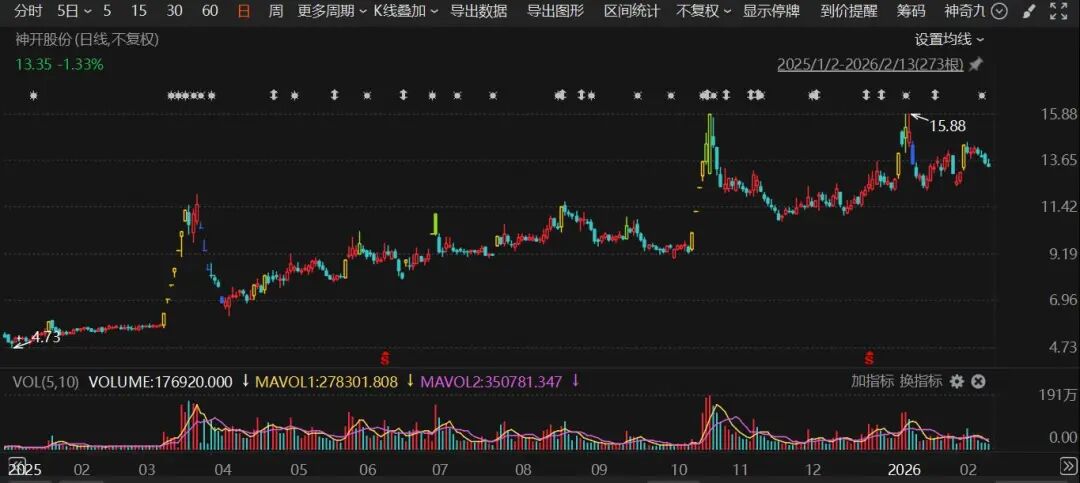This screenshot has width=1080, height=483.
Task: Click the 2025/1/2-2026/2/13 date range link
Action: click(870, 65)
